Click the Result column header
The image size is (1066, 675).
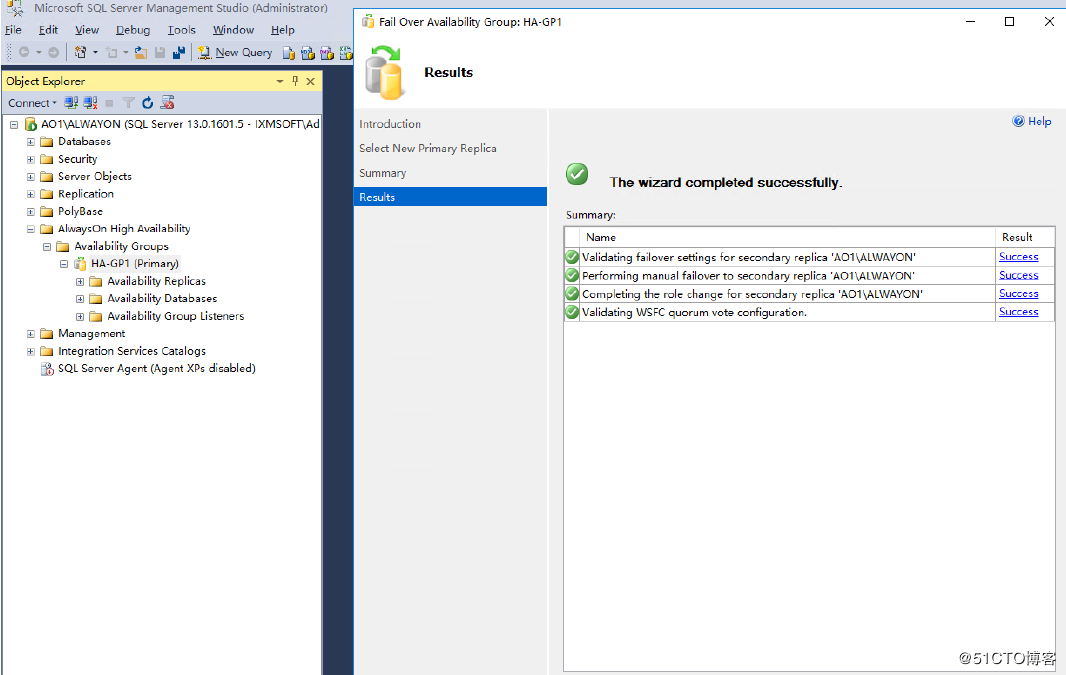coord(1025,237)
